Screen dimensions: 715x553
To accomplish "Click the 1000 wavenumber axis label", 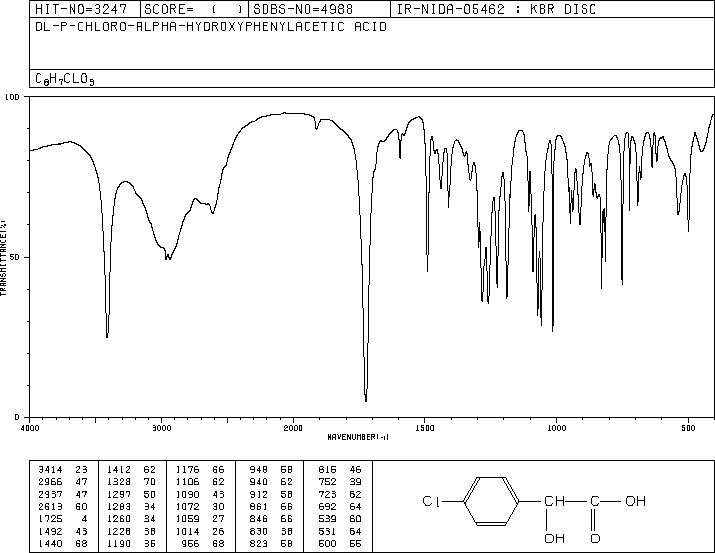I will tap(556, 428).
